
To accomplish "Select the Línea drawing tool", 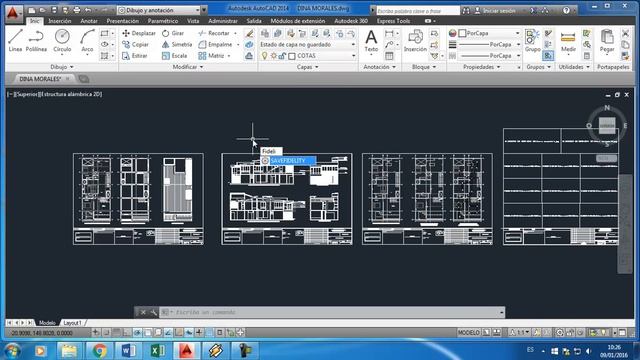I will (x=15, y=41).
